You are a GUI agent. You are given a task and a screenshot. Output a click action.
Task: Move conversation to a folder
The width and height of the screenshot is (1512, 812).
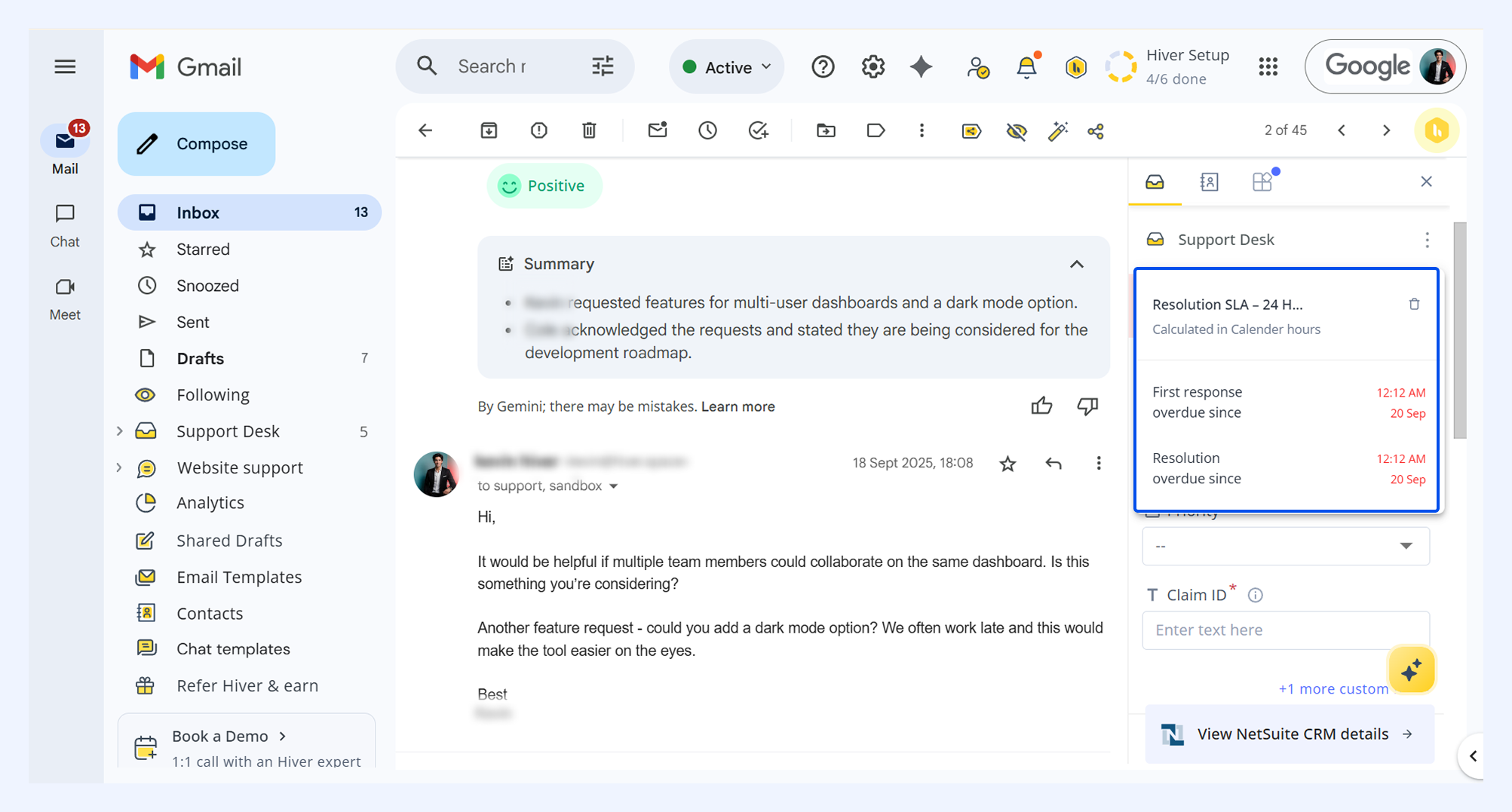pos(826,130)
